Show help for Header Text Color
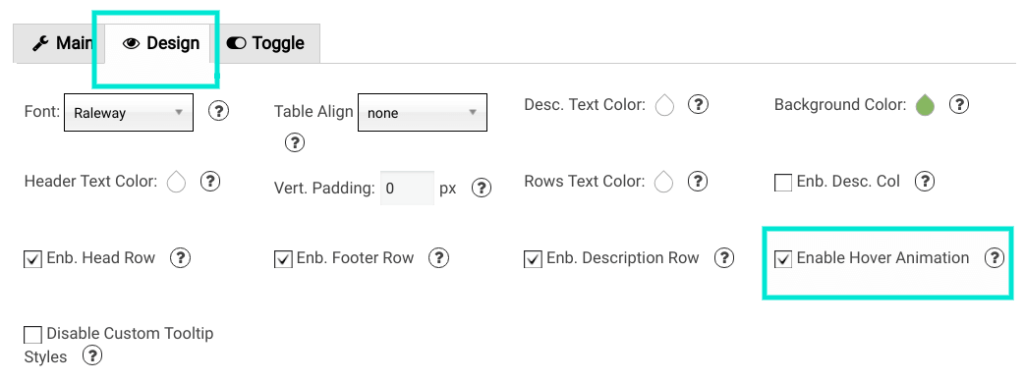The image size is (1024, 381). pyautogui.click(x=209, y=181)
